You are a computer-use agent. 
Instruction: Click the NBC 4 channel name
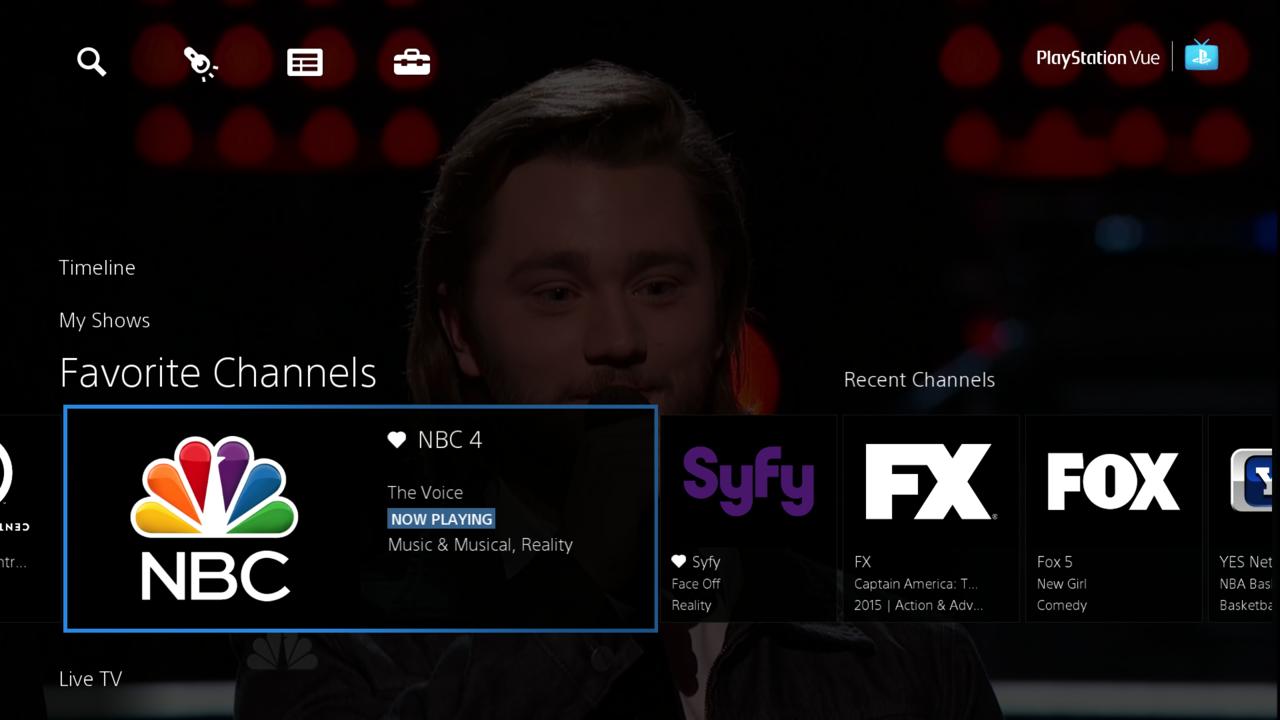(x=450, y=440)
